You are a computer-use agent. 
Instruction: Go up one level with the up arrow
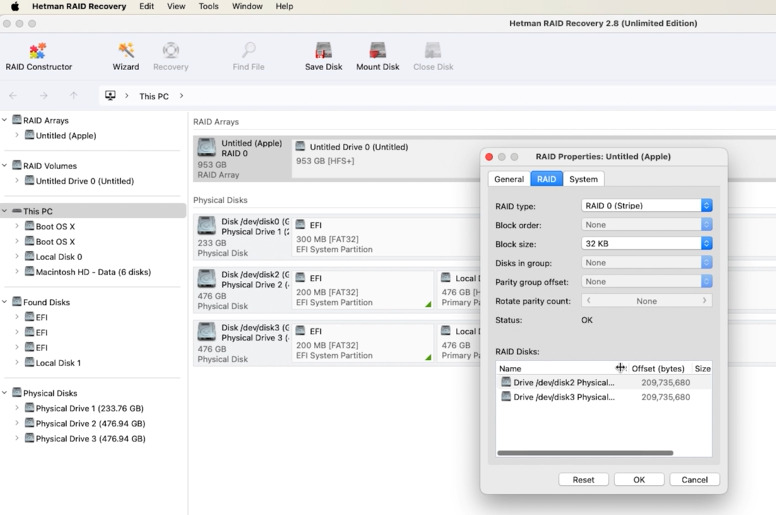(73, 96)
